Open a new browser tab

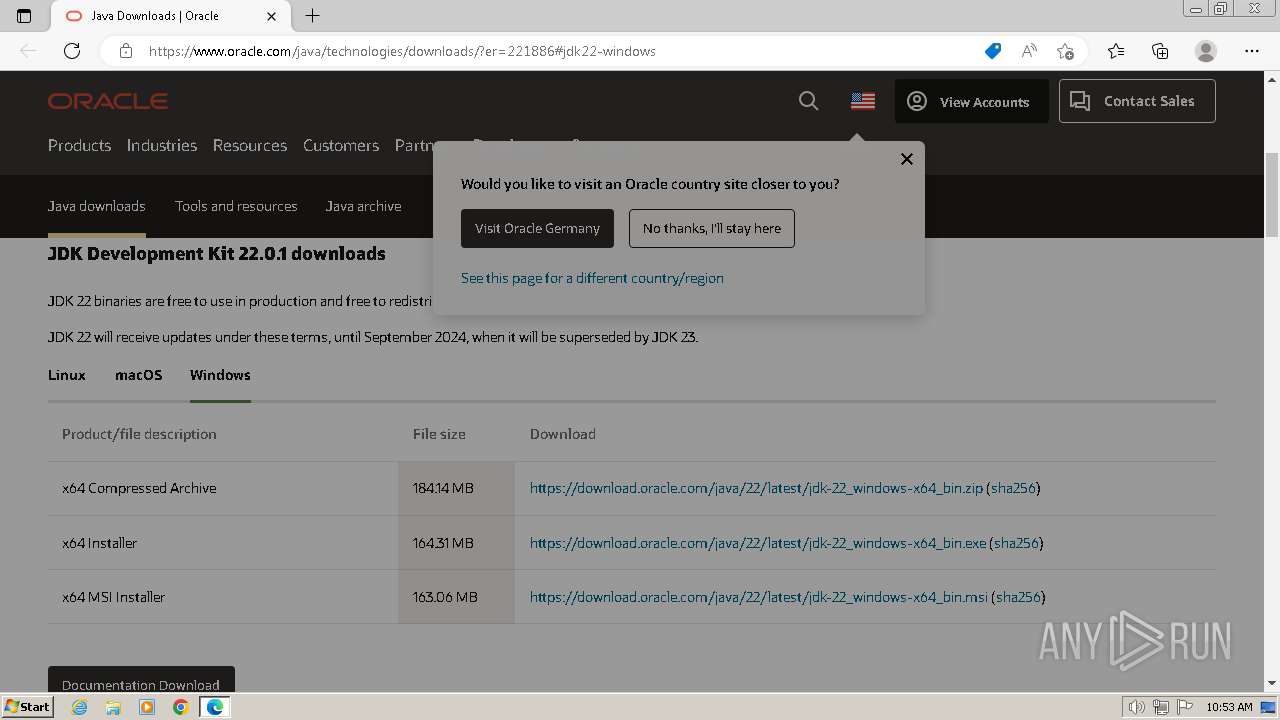[x=313, y=16]
